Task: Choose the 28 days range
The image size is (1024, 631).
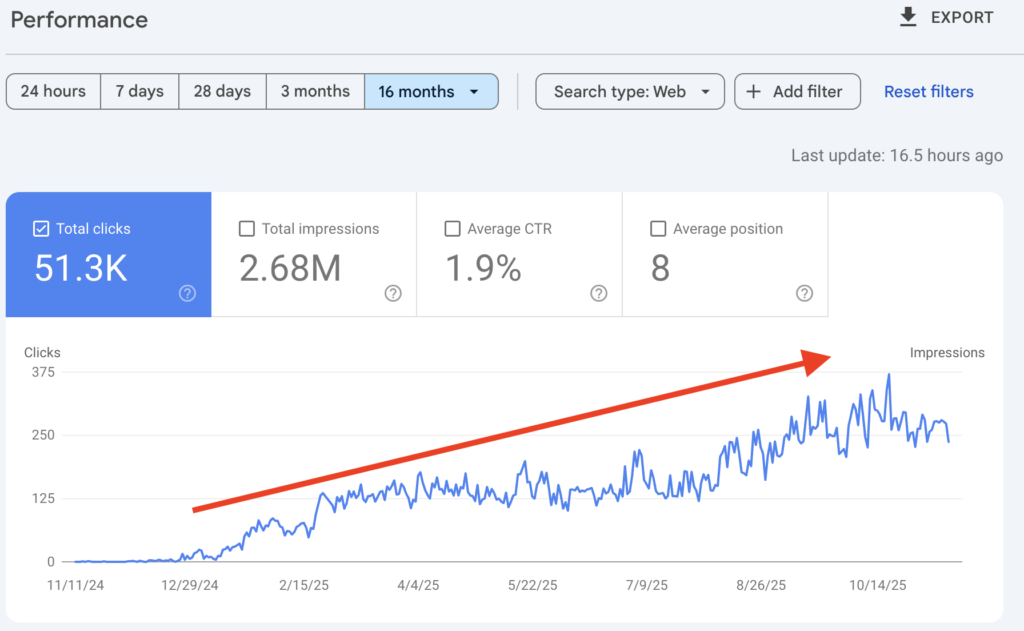Action: [222, 91]
